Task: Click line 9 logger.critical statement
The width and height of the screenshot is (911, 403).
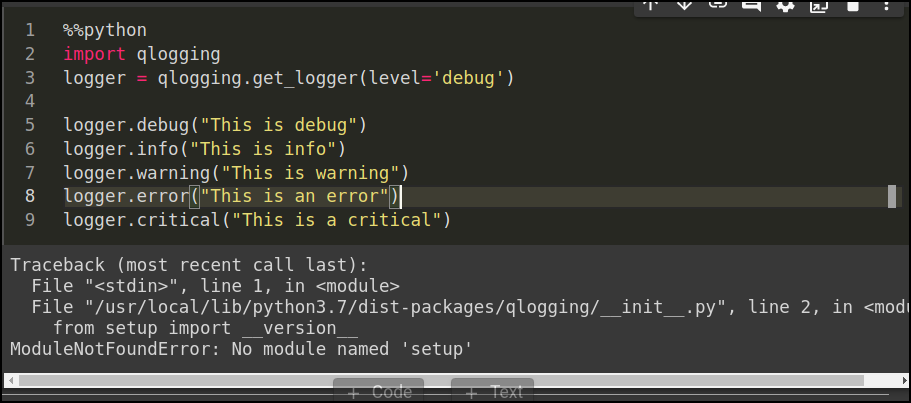Action: pos(257,220)
